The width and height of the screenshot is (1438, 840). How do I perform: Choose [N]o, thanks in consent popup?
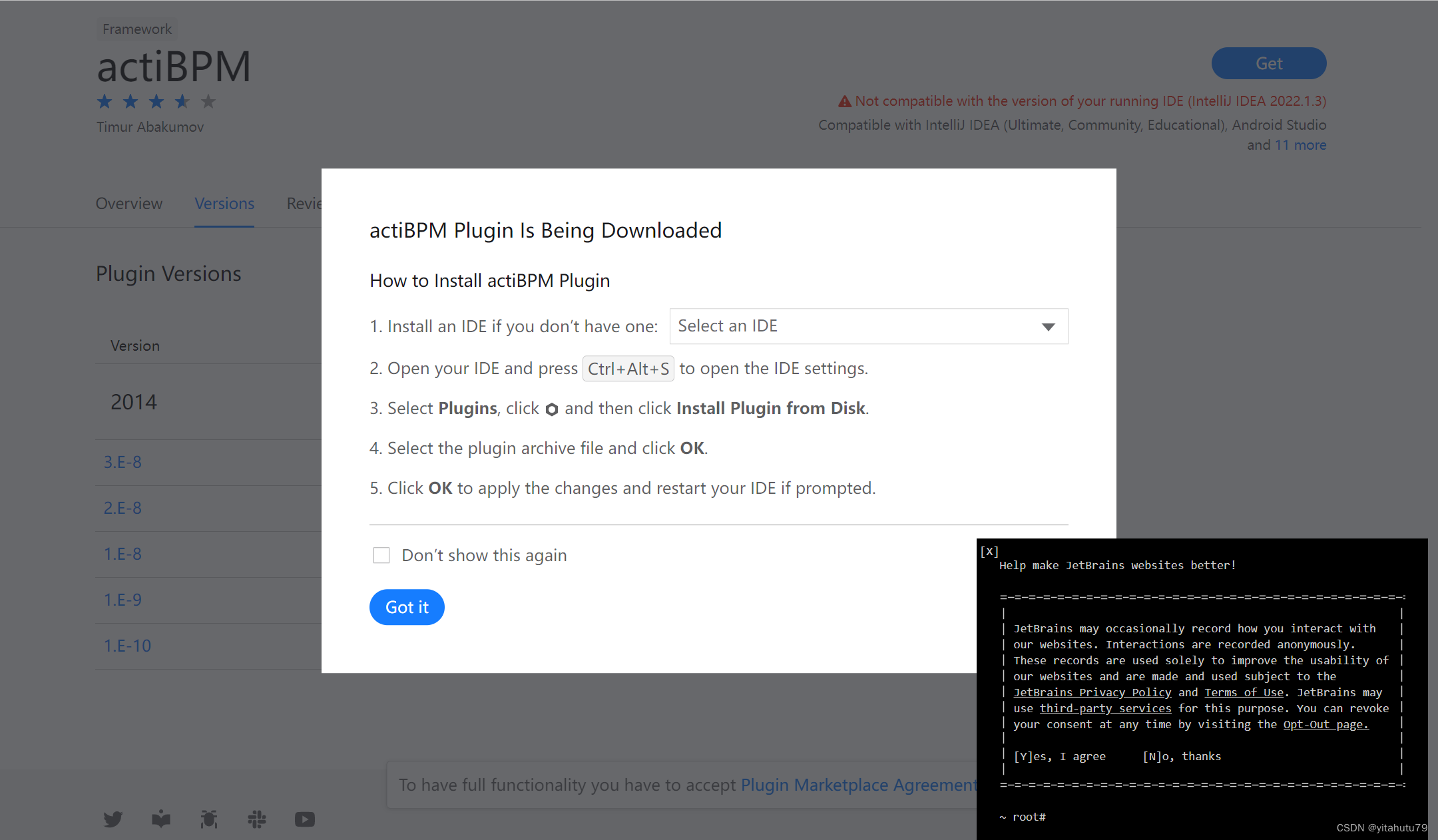[1182, 756]
